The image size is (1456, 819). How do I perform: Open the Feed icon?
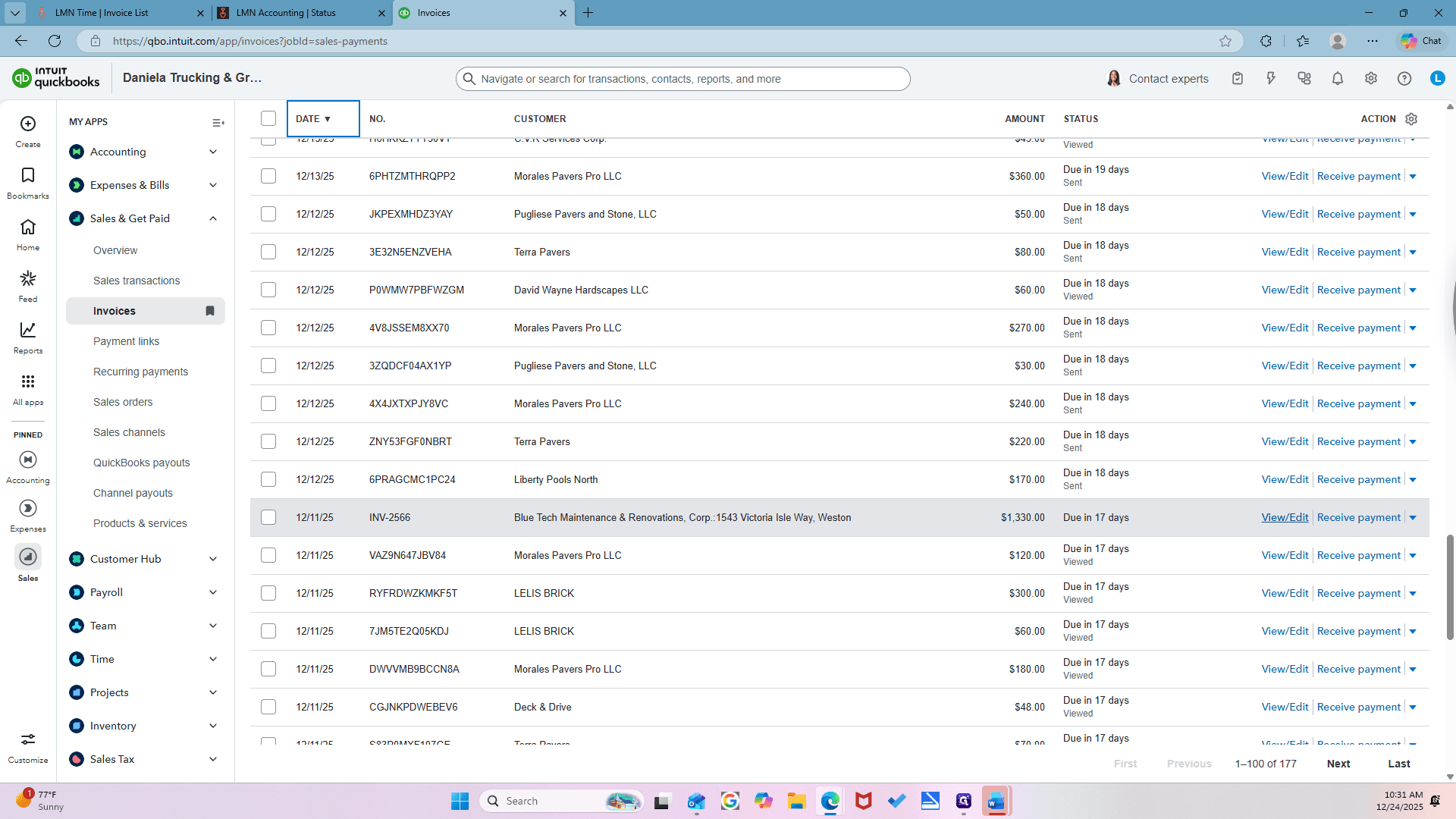tap(28, 278)
